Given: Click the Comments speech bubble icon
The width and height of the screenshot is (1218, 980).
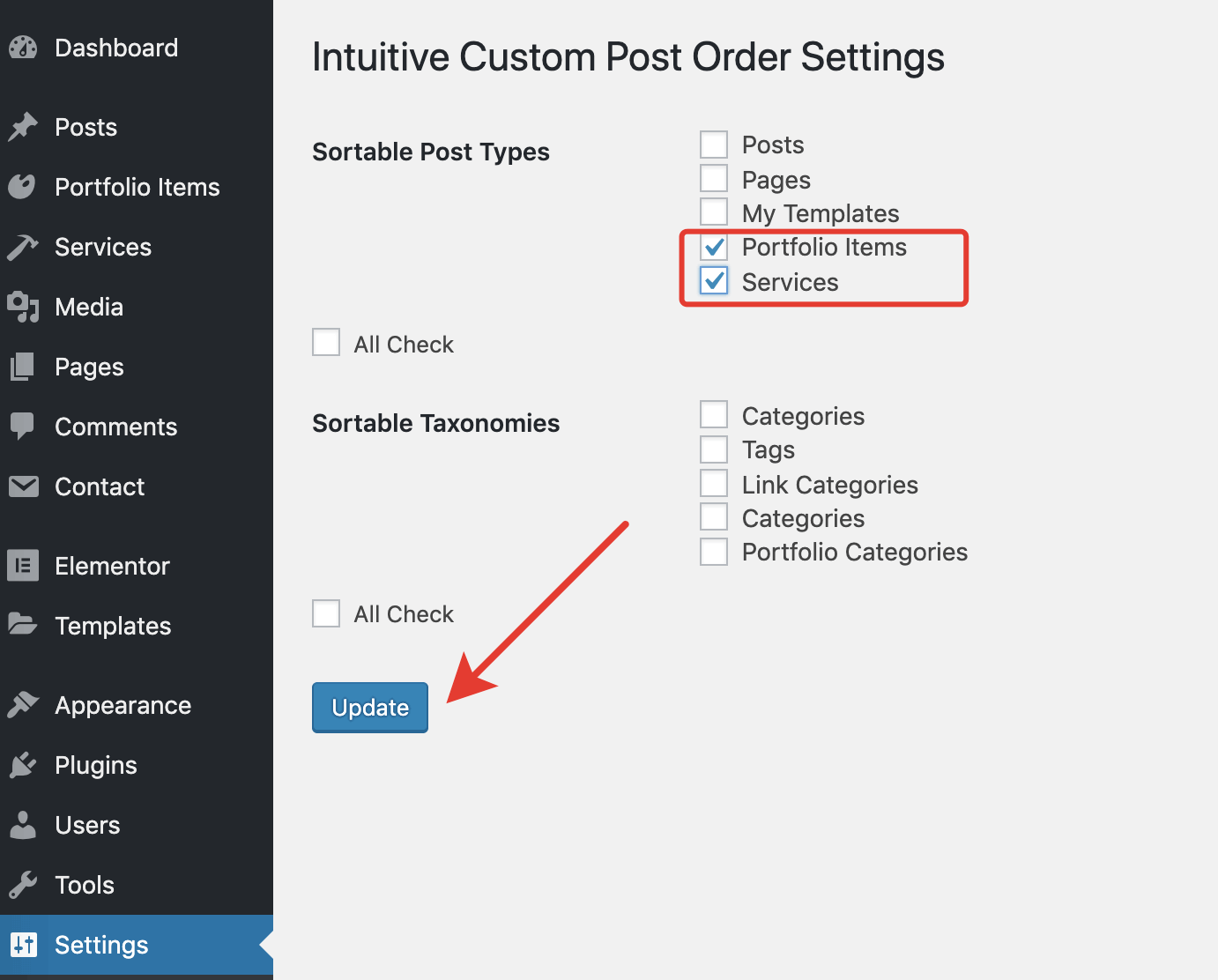Looking at the screenshot, I should [x=23, y=427].
